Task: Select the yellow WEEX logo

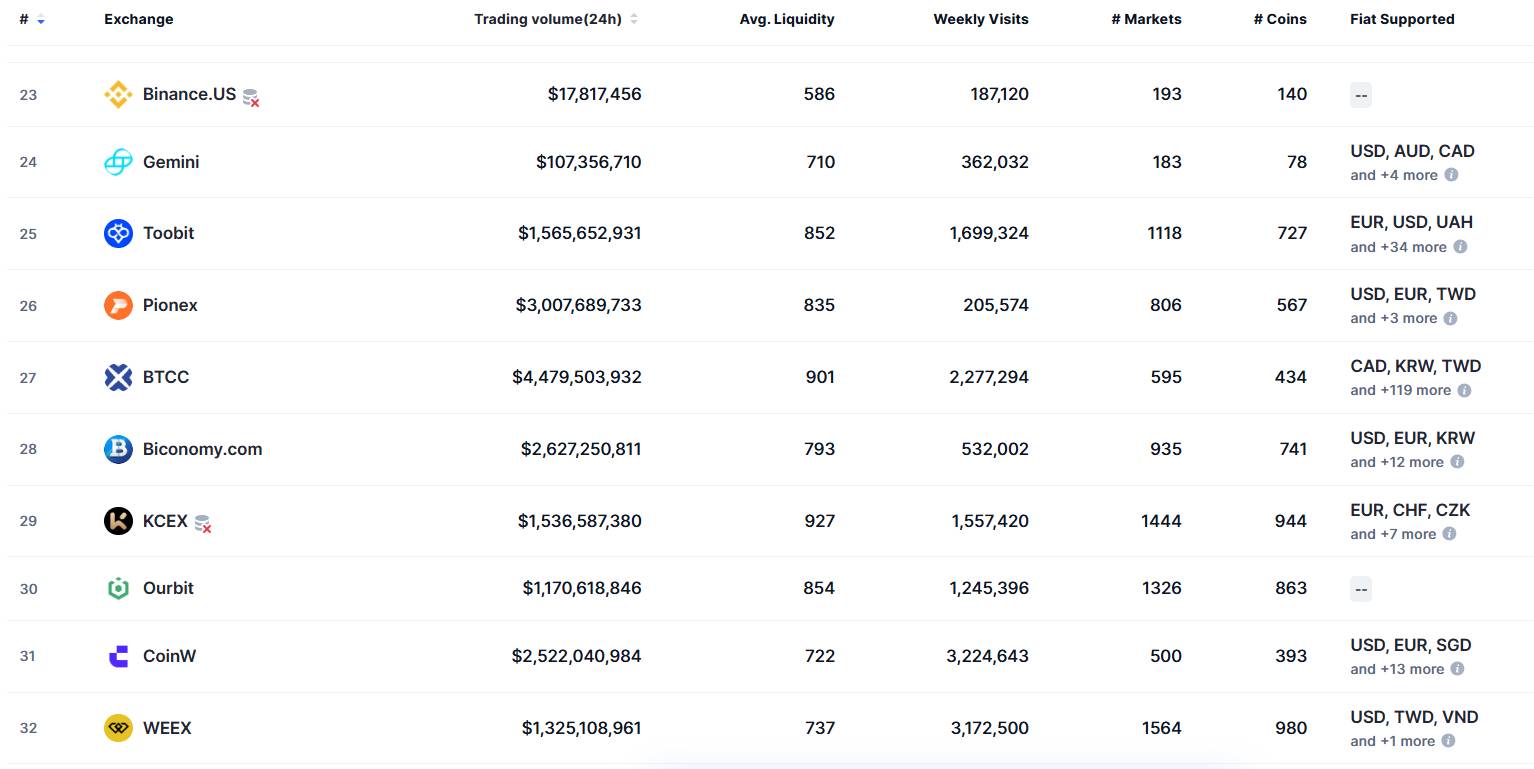Action: (x=119, y=728)
